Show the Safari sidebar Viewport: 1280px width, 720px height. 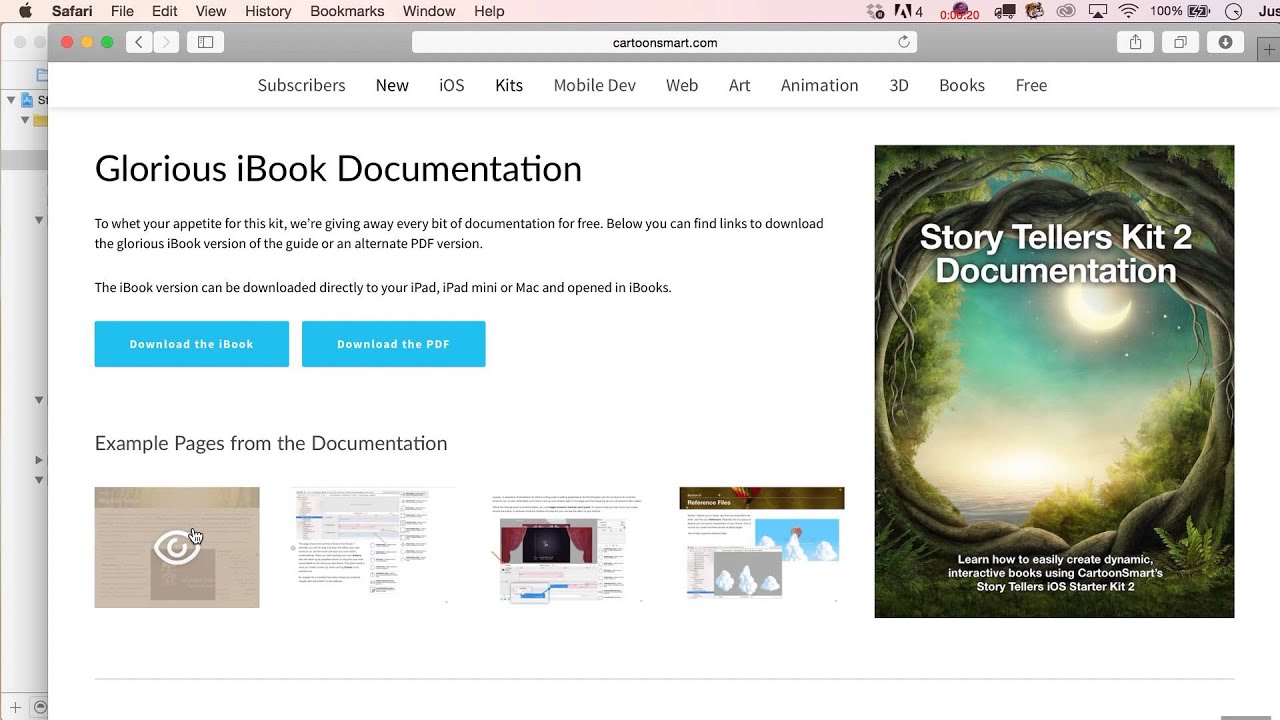205,42
